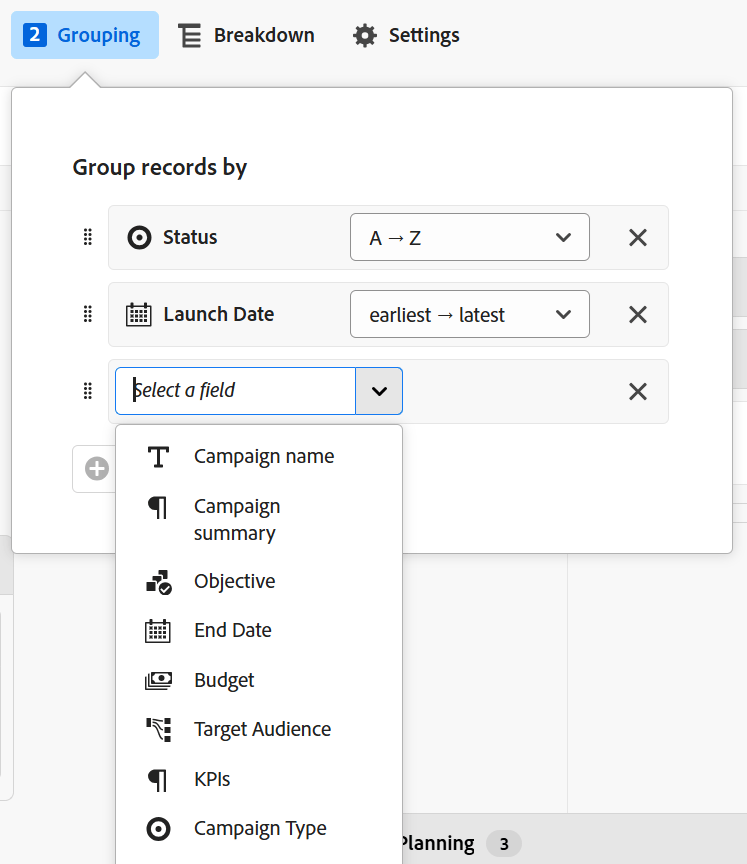Image resolution: width=747 pixels, height=864 pixels.
Task: Expand the Select a field dropdown chevron
Action: (x=379, y=391)
